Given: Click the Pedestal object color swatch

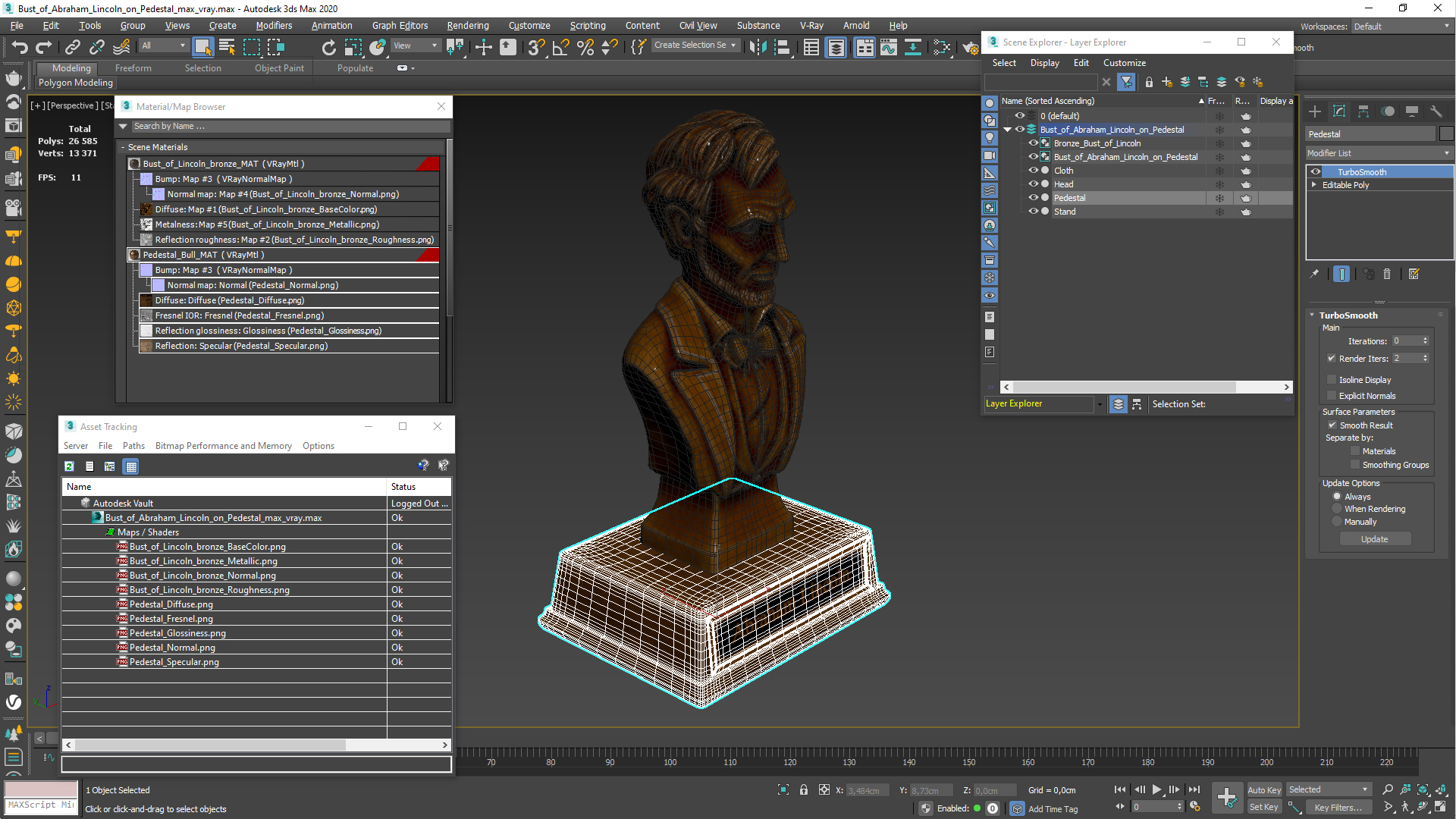Looking at the screenshot, I should click(1446, 134).
